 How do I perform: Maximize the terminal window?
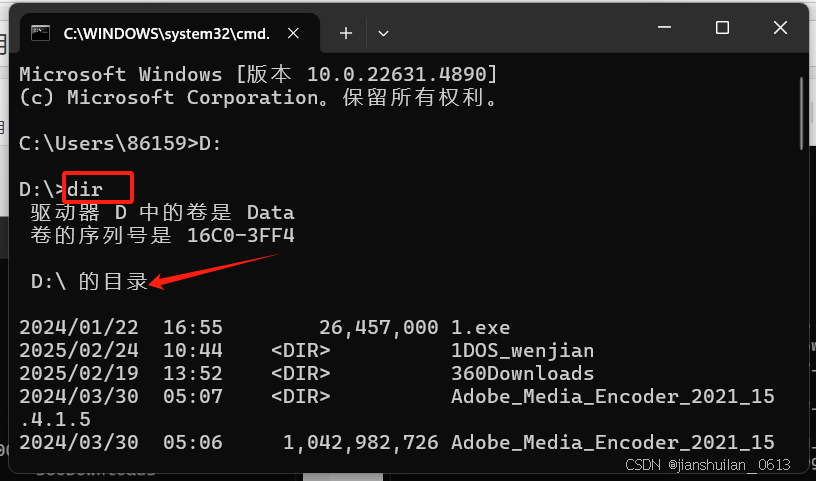(722, 27)
